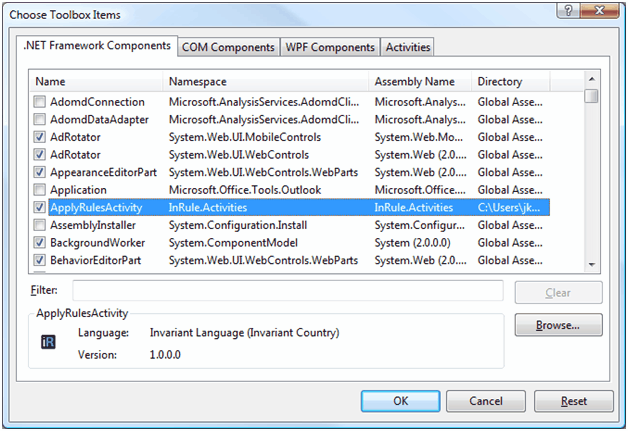628x431 pixels.
Task: Switch to the COM Components tab
Action: coord(229,47)
